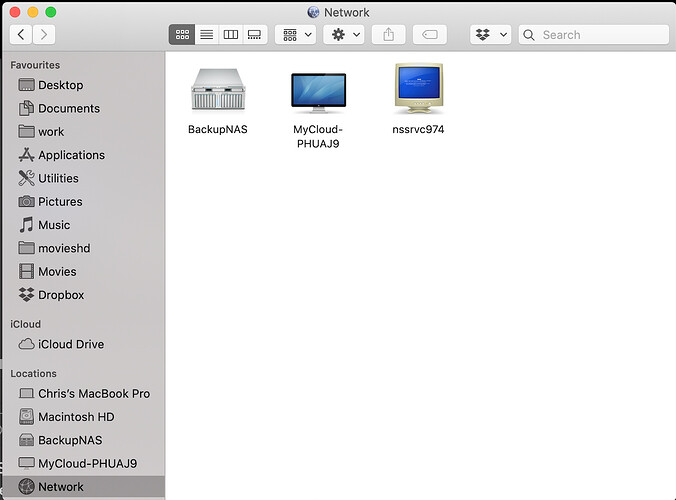Switch to column view
Viewport: 676px width, 500px height.
pyautogui.click(x=230, y=34)
